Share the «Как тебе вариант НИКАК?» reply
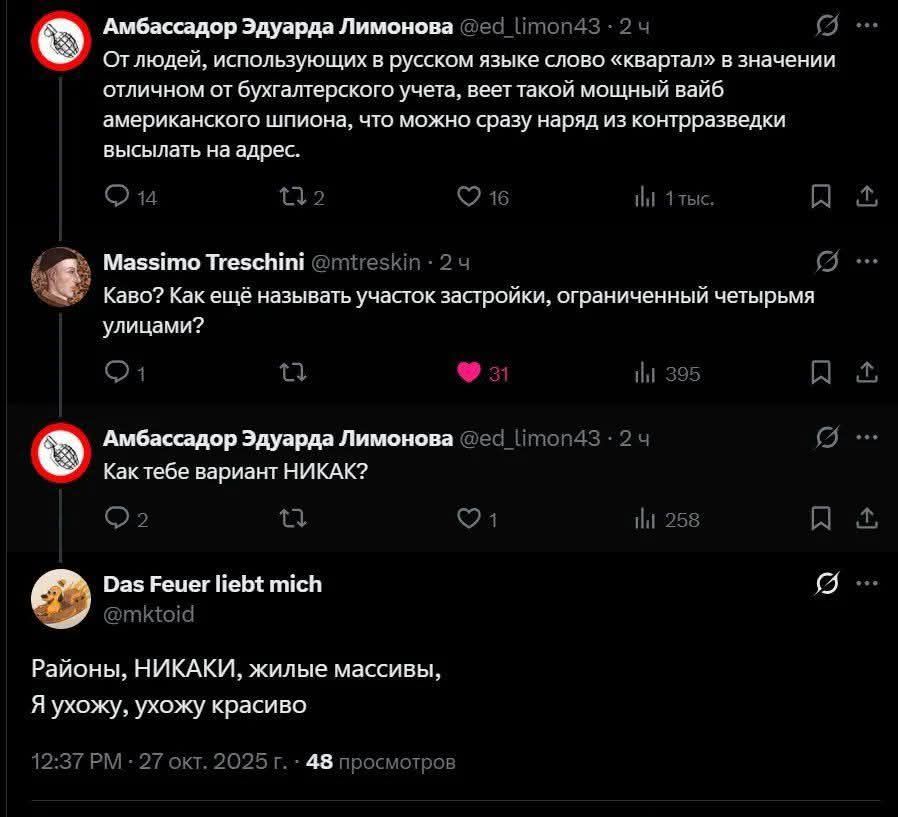 [x=866, y=519]
